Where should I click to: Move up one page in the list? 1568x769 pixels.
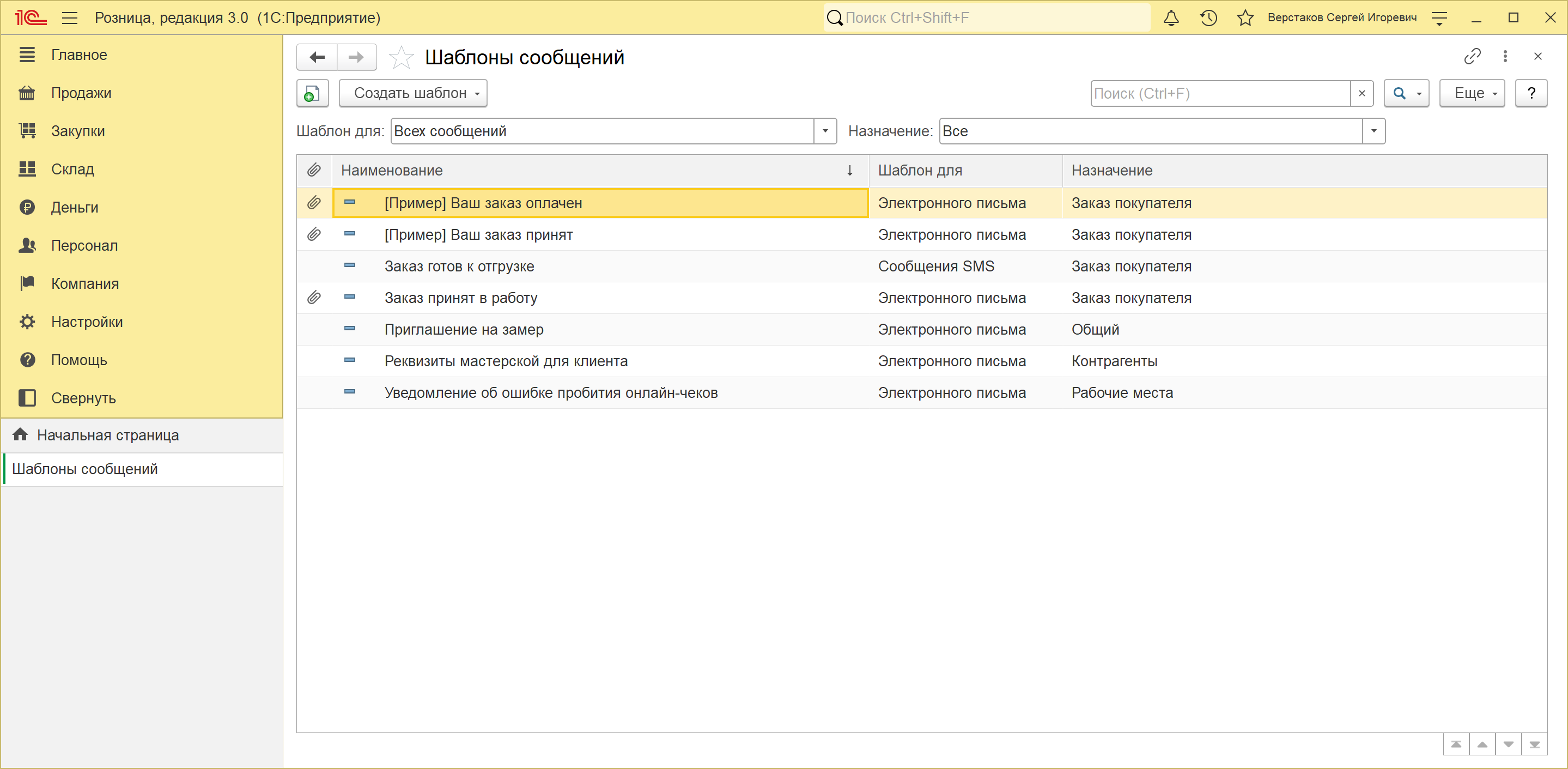coord(1482,744)
